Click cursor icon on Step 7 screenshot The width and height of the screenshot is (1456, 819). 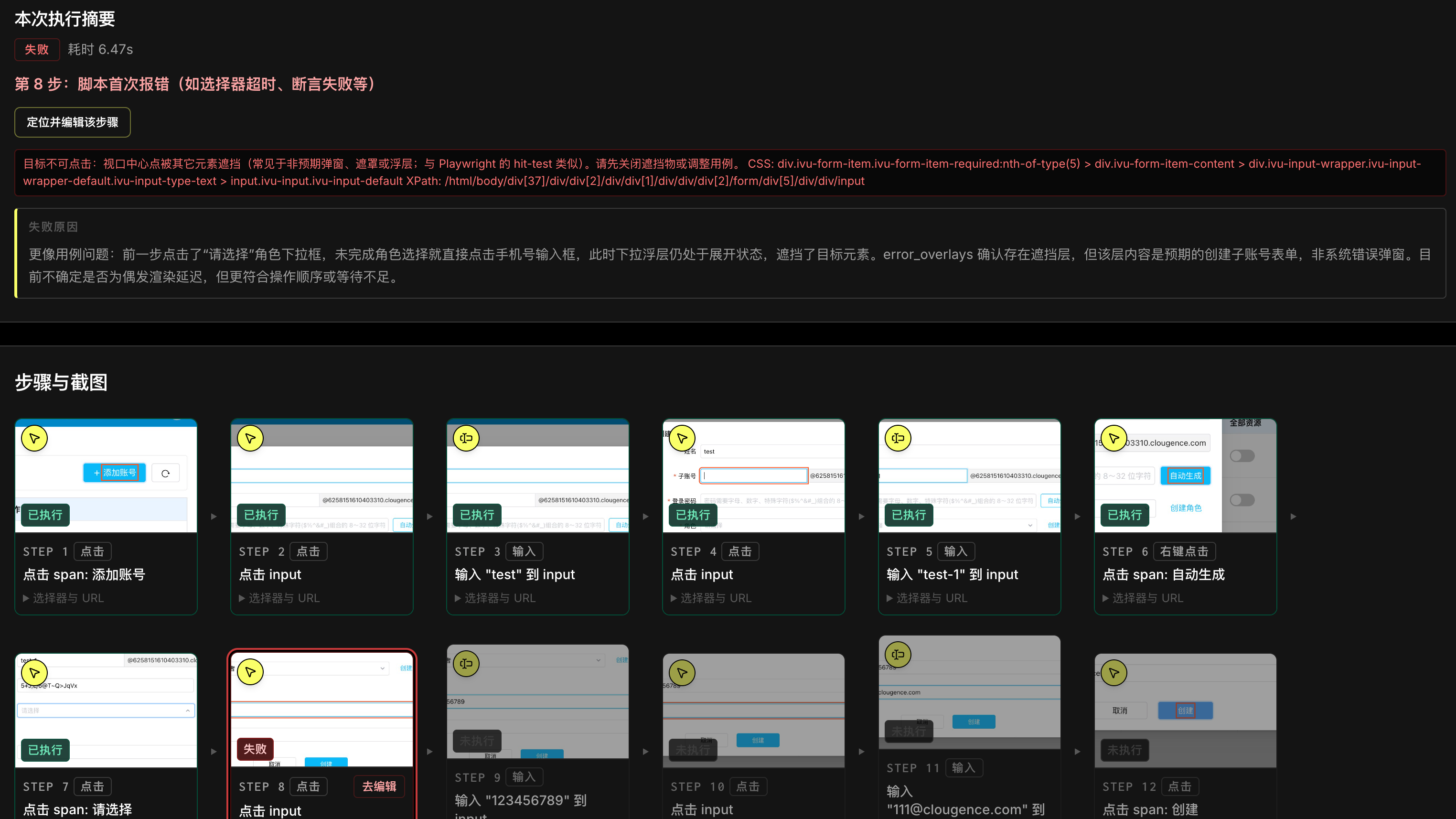click(34, 673)
